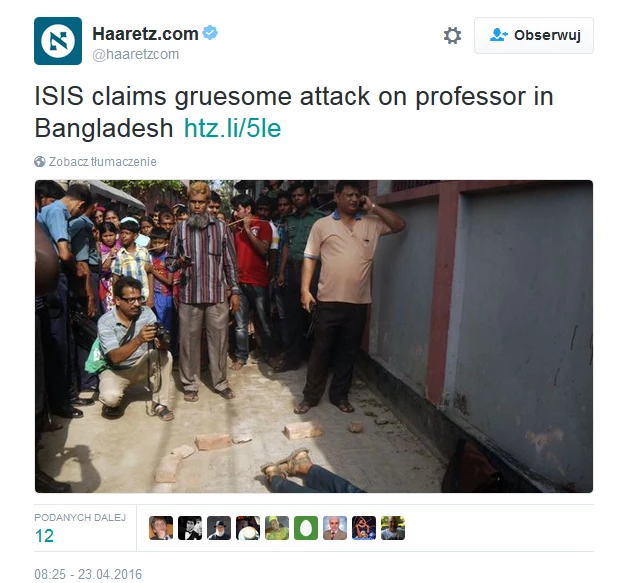Screen dimensions: 627x583
Task: Click the seventh retweeter avatar in suit
Action: click(335, 528)
